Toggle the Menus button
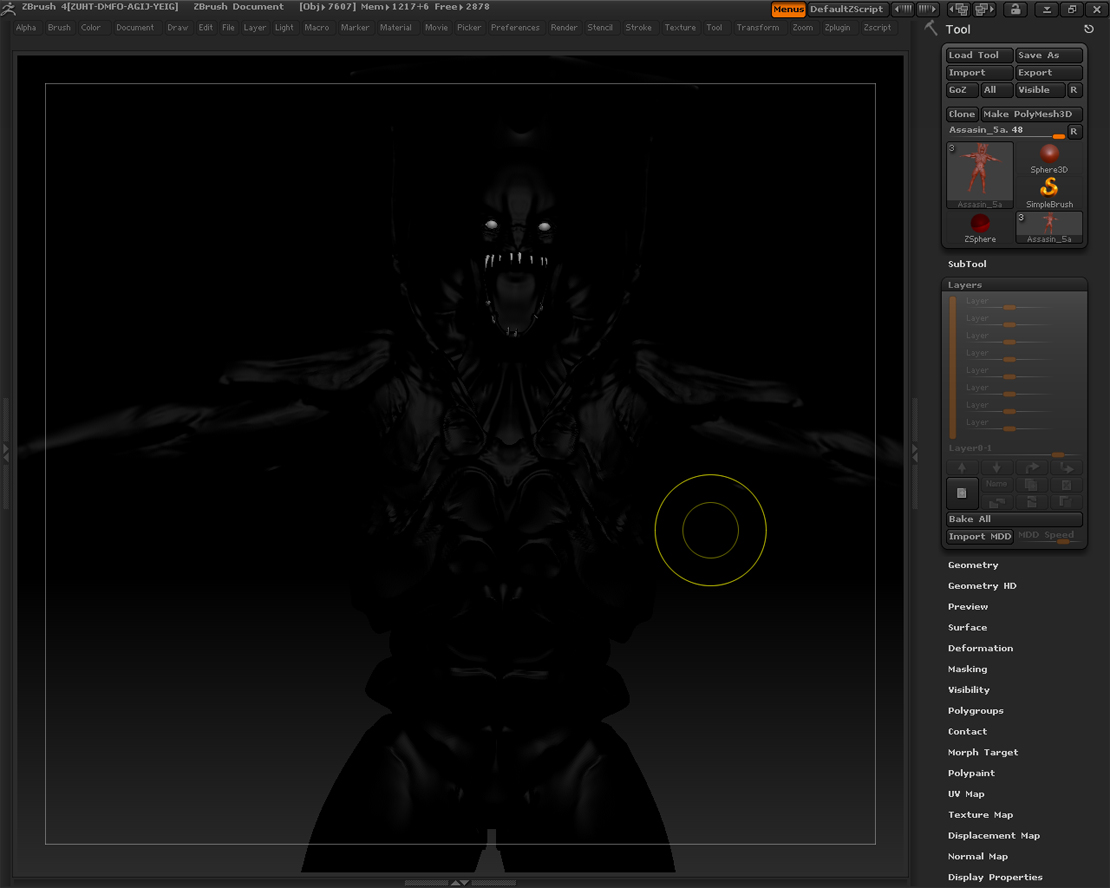 click(788, 9)
